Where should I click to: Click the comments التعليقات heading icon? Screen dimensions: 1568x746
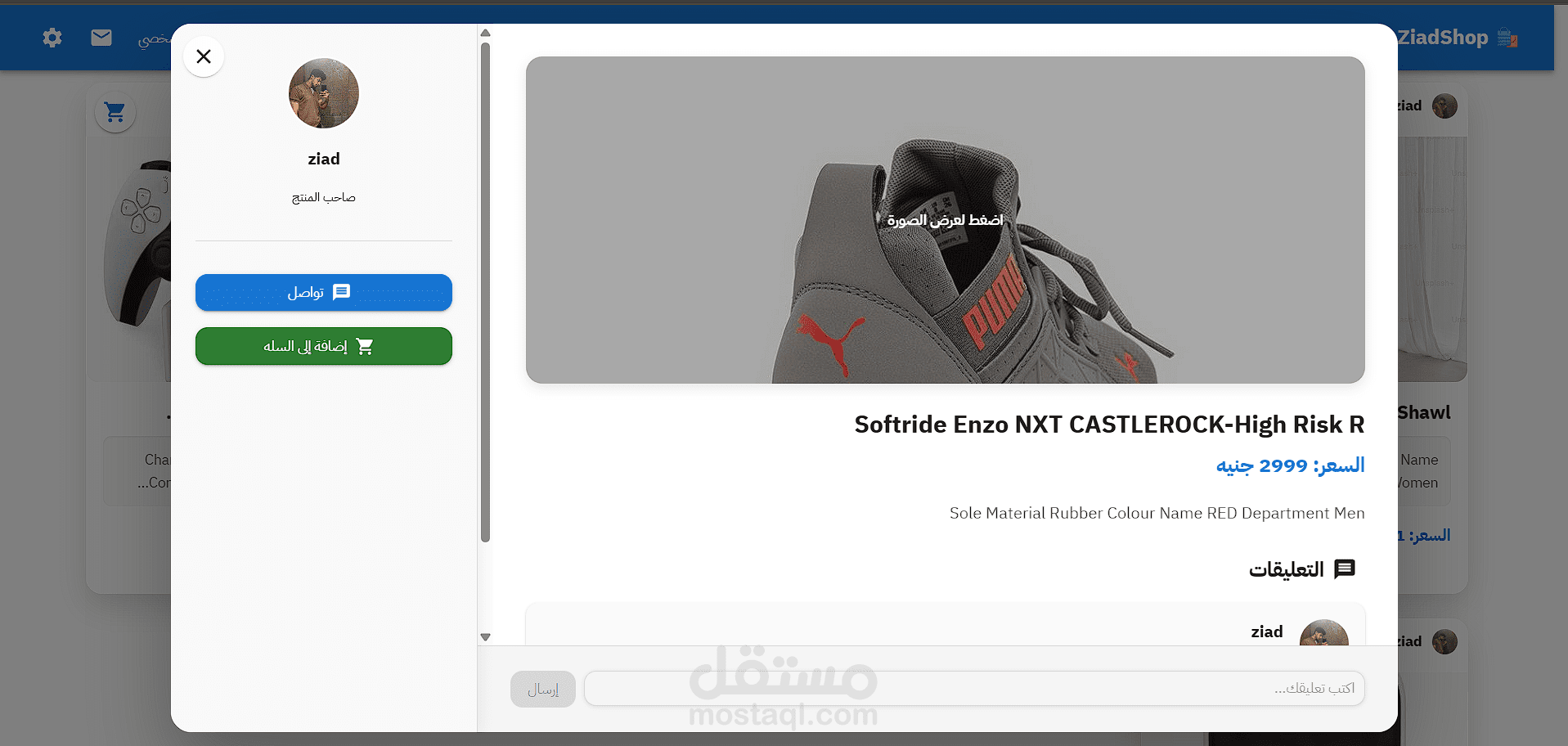(1345, 568)
